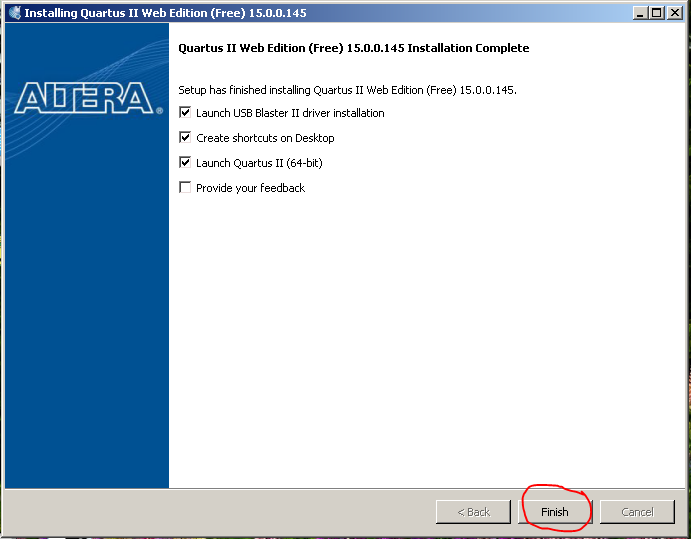Enable the Provide your feedback checkbox
691x539 pixels.
pyautogui.click(x=185, y=188)
